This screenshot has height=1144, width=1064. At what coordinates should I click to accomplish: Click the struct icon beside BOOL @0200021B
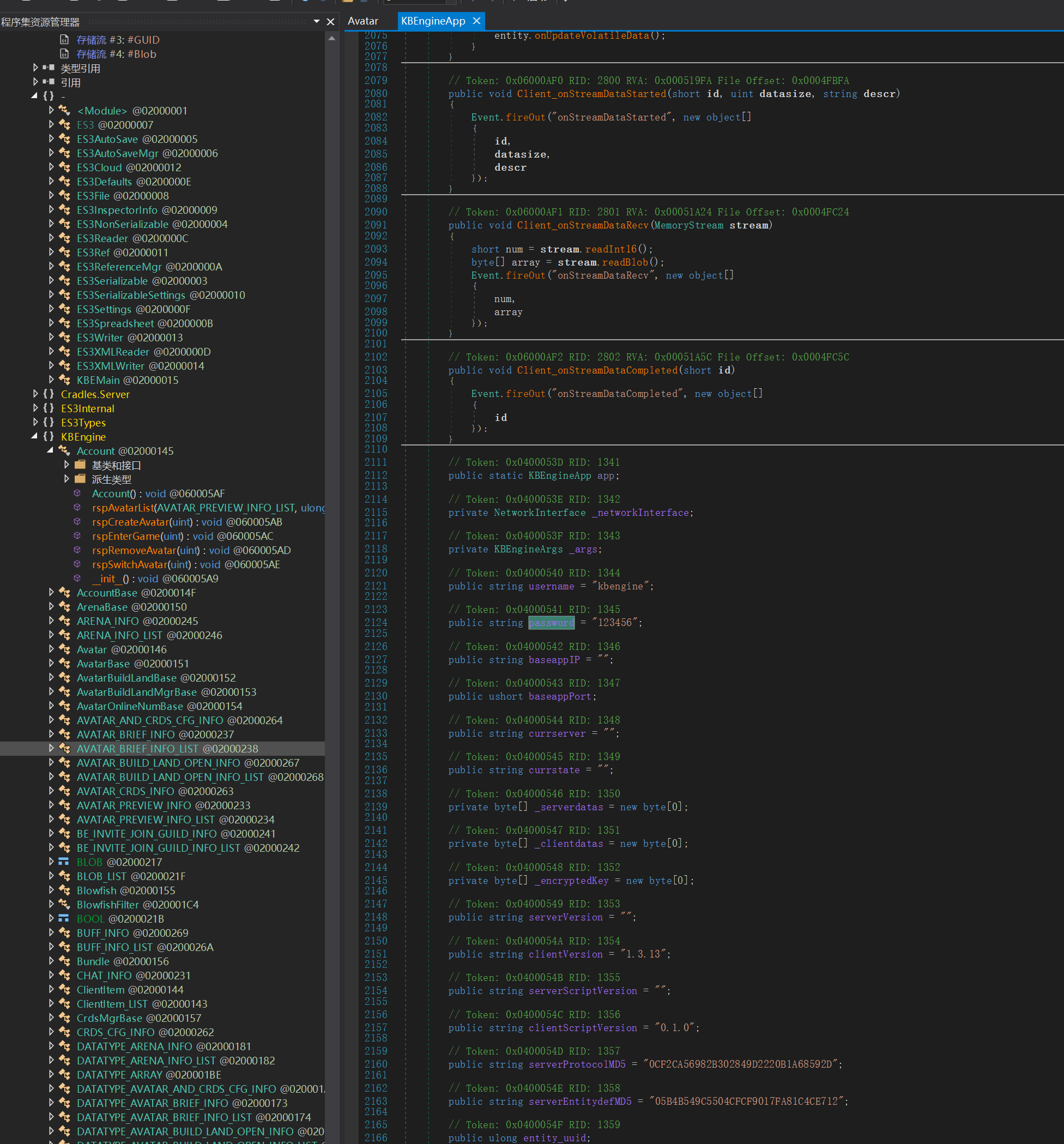pos(64,918)
